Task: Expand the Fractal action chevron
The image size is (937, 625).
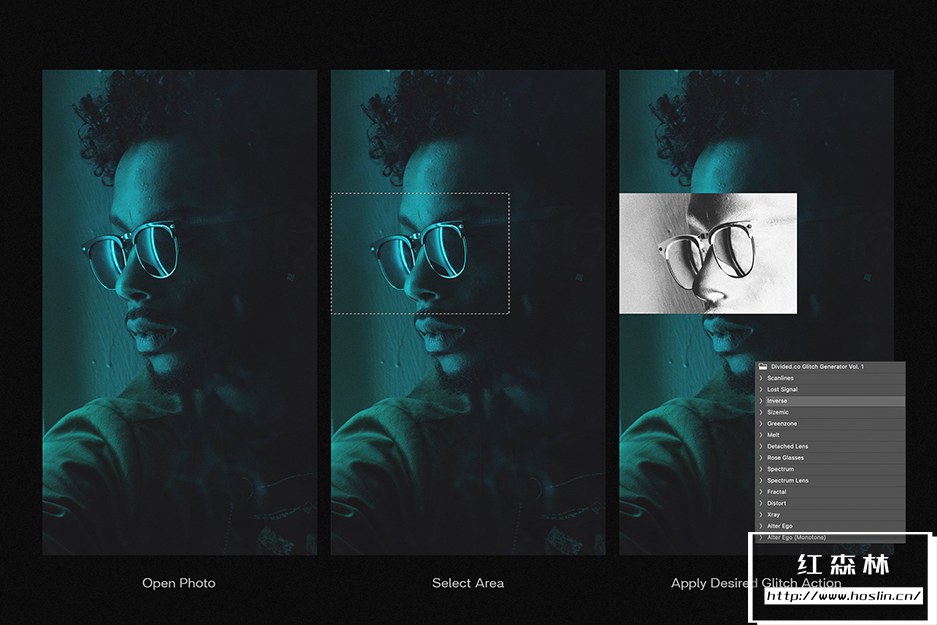Action: (x=761, y=492)
